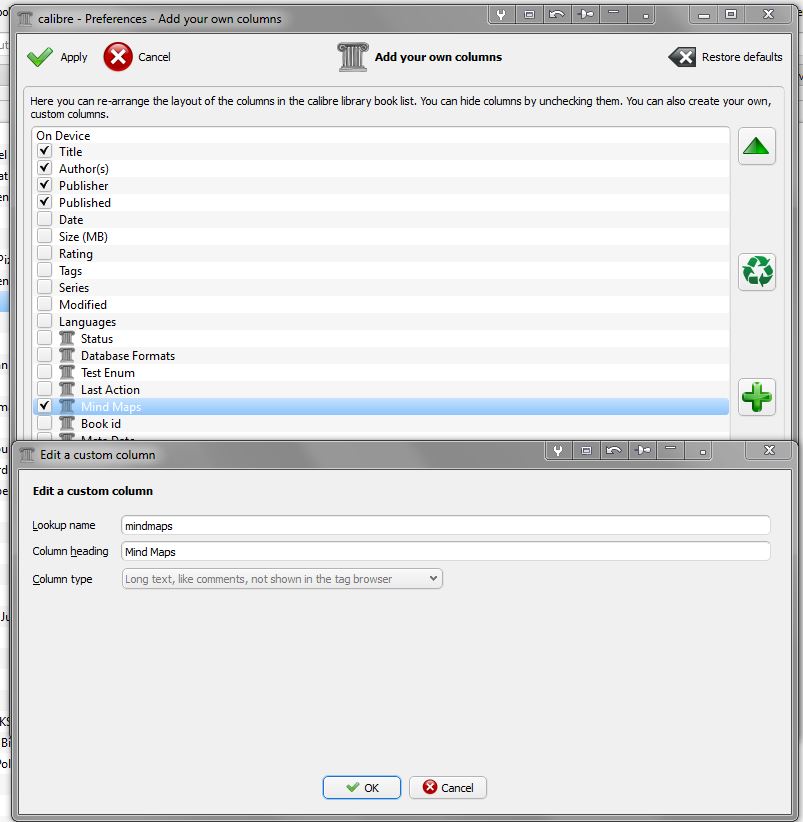
Task: Enable the Modified column checkbox
Action: [45, 304]
